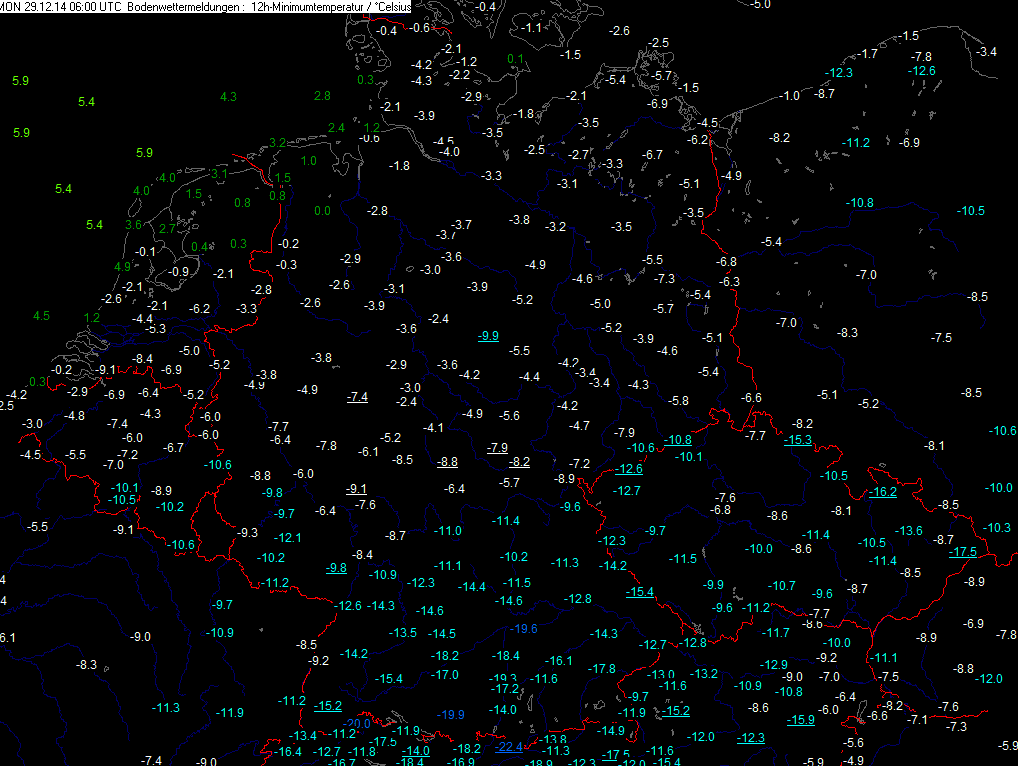Open the underlined -15.9 station reading
This screenshot has height=766, width=1018.
[x=800, y=720]
